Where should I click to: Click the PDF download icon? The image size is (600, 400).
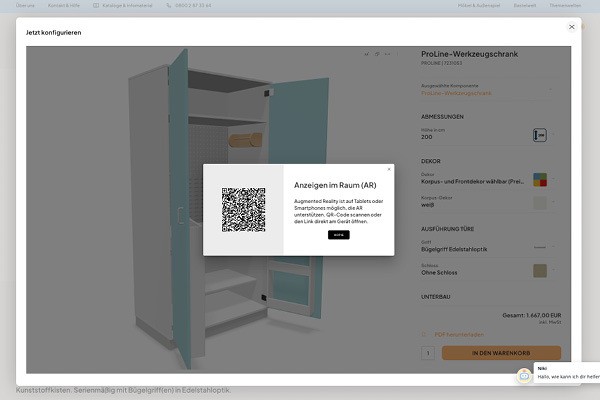[x=424, y=335]
